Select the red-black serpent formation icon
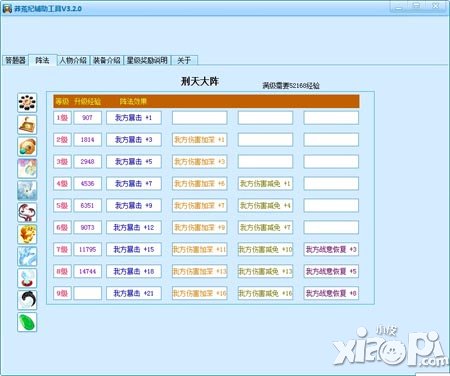450x376 pixels. (x=27, y=213)
